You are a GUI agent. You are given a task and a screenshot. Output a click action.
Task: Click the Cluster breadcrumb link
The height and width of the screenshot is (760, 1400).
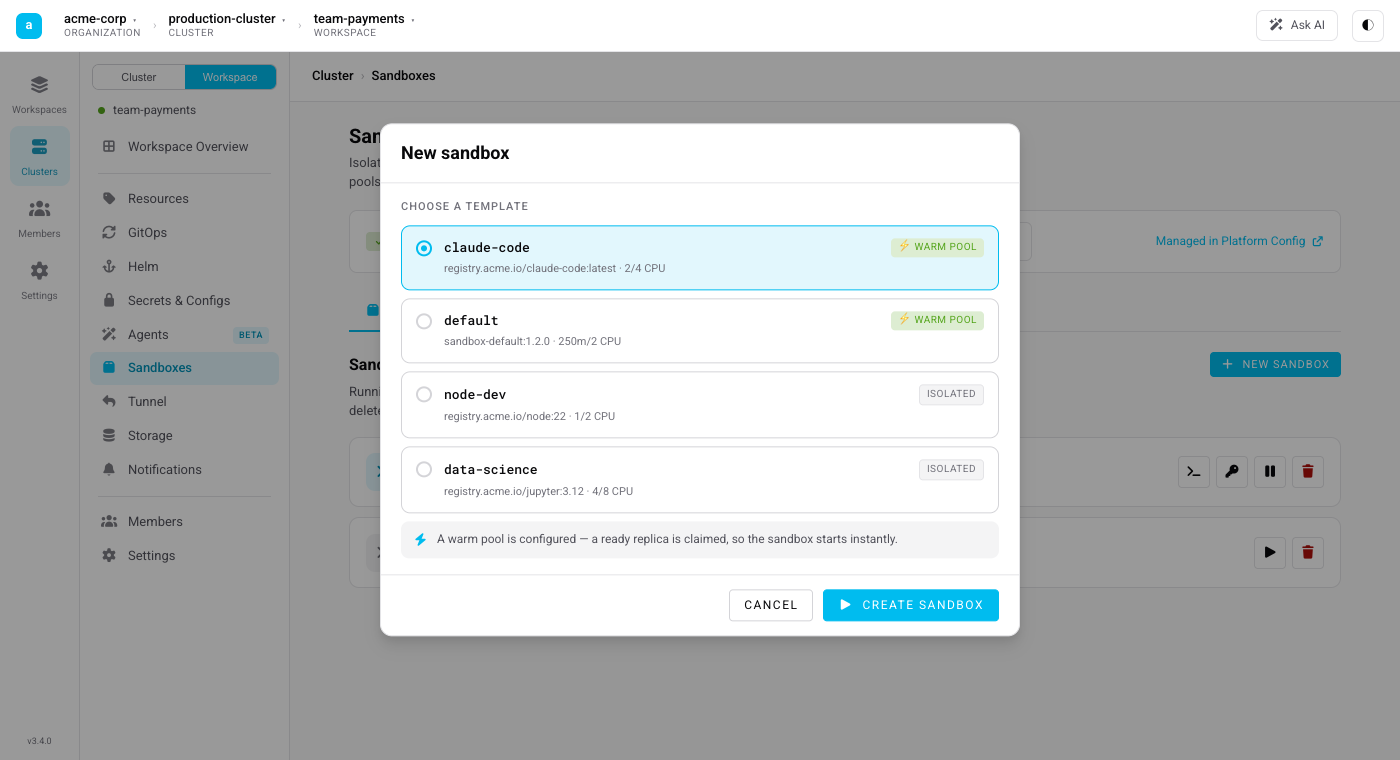[333, 76]
